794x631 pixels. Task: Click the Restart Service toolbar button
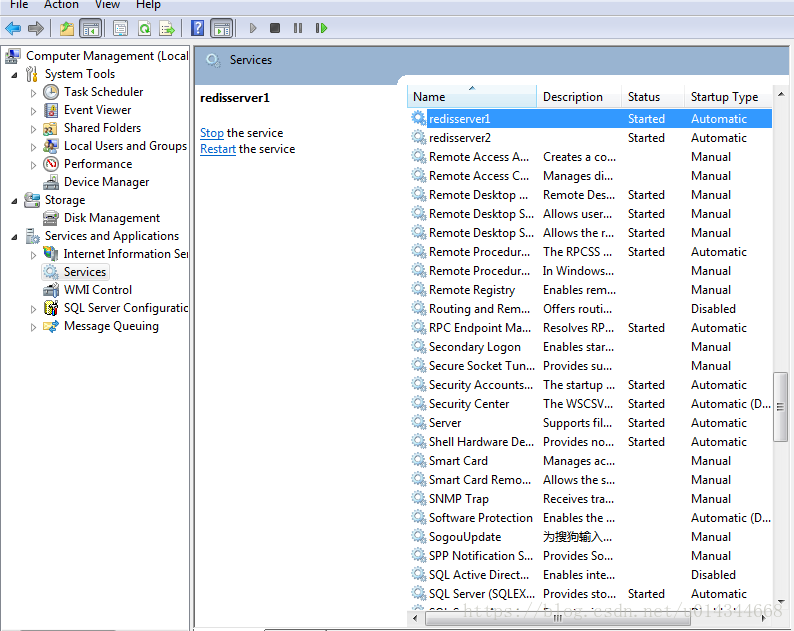click(321, 28)
